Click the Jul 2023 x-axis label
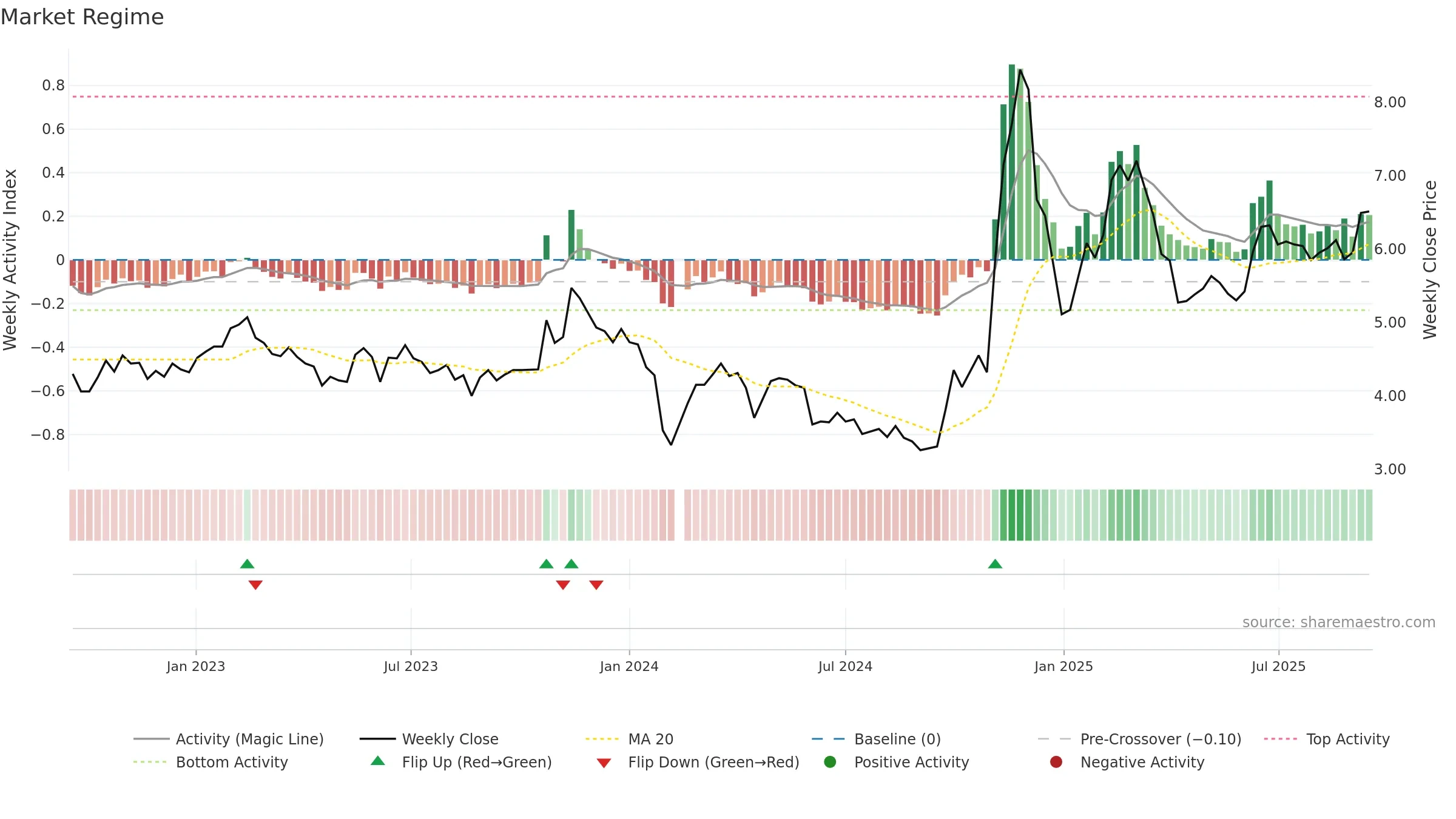The width and height of the screenshot is (1456, 819). [x=411, y=666]
